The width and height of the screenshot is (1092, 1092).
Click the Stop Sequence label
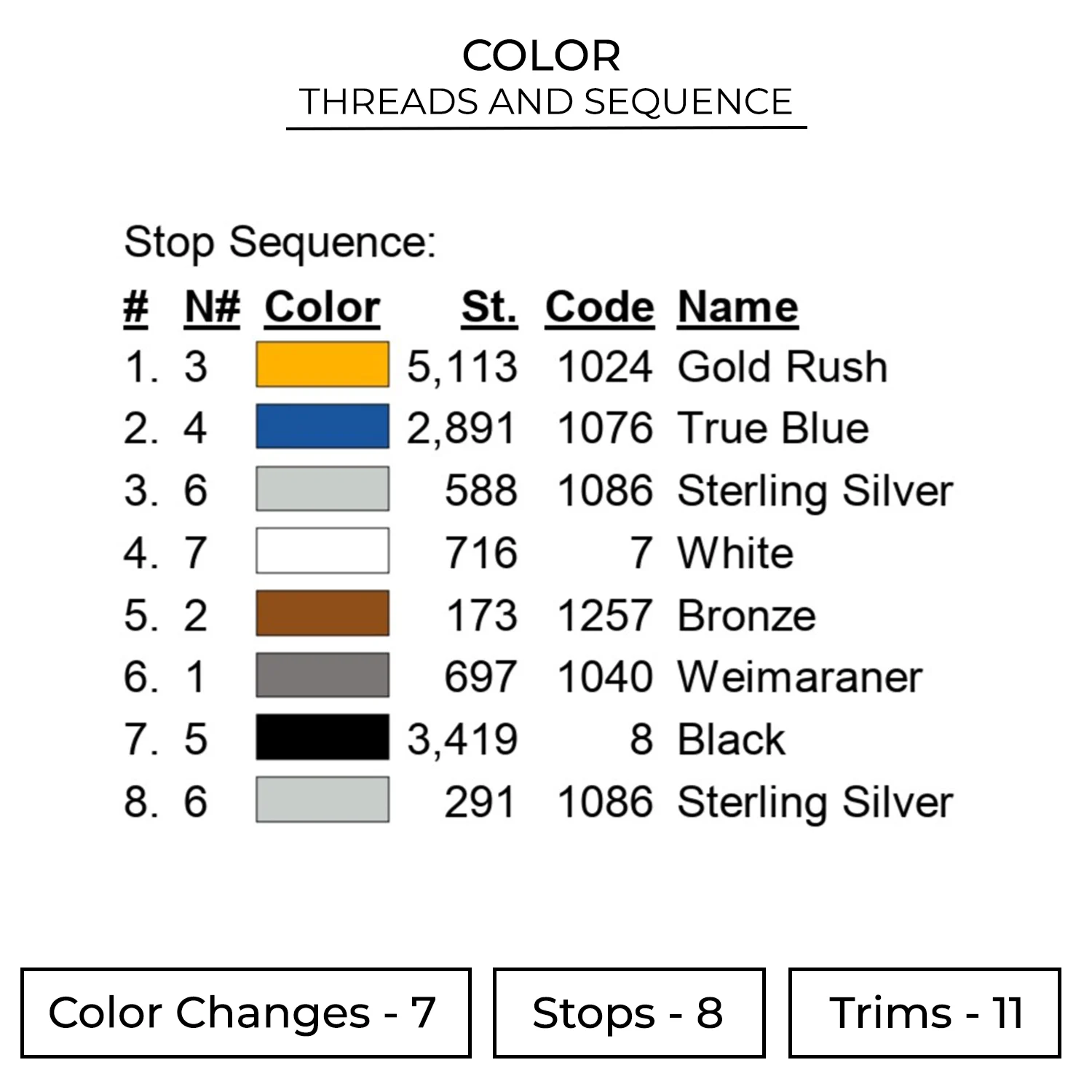tap(280, 242)
